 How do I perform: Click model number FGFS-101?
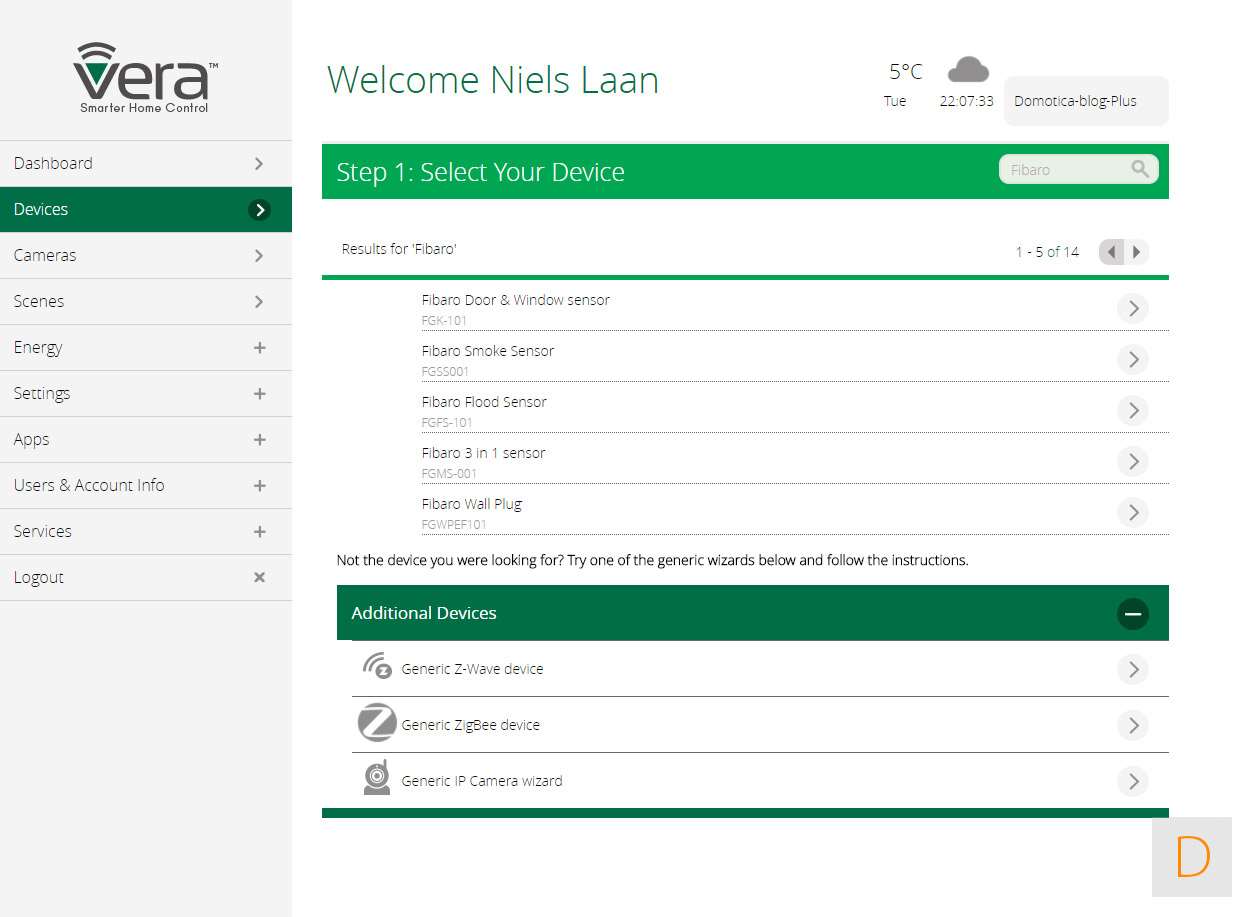[447, 423]
